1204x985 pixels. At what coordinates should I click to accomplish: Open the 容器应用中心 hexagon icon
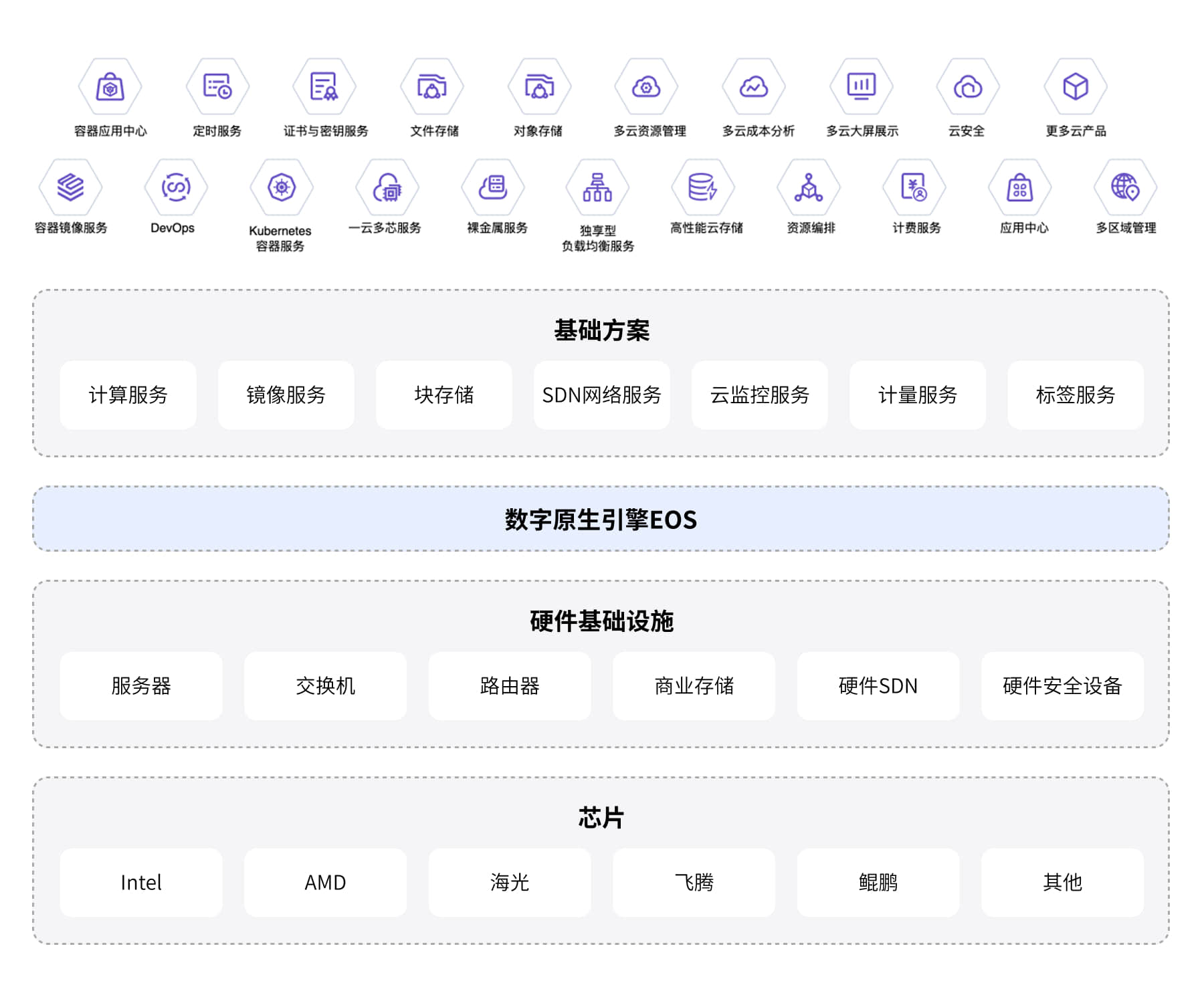pyautogui.click(x=110, y=87)
